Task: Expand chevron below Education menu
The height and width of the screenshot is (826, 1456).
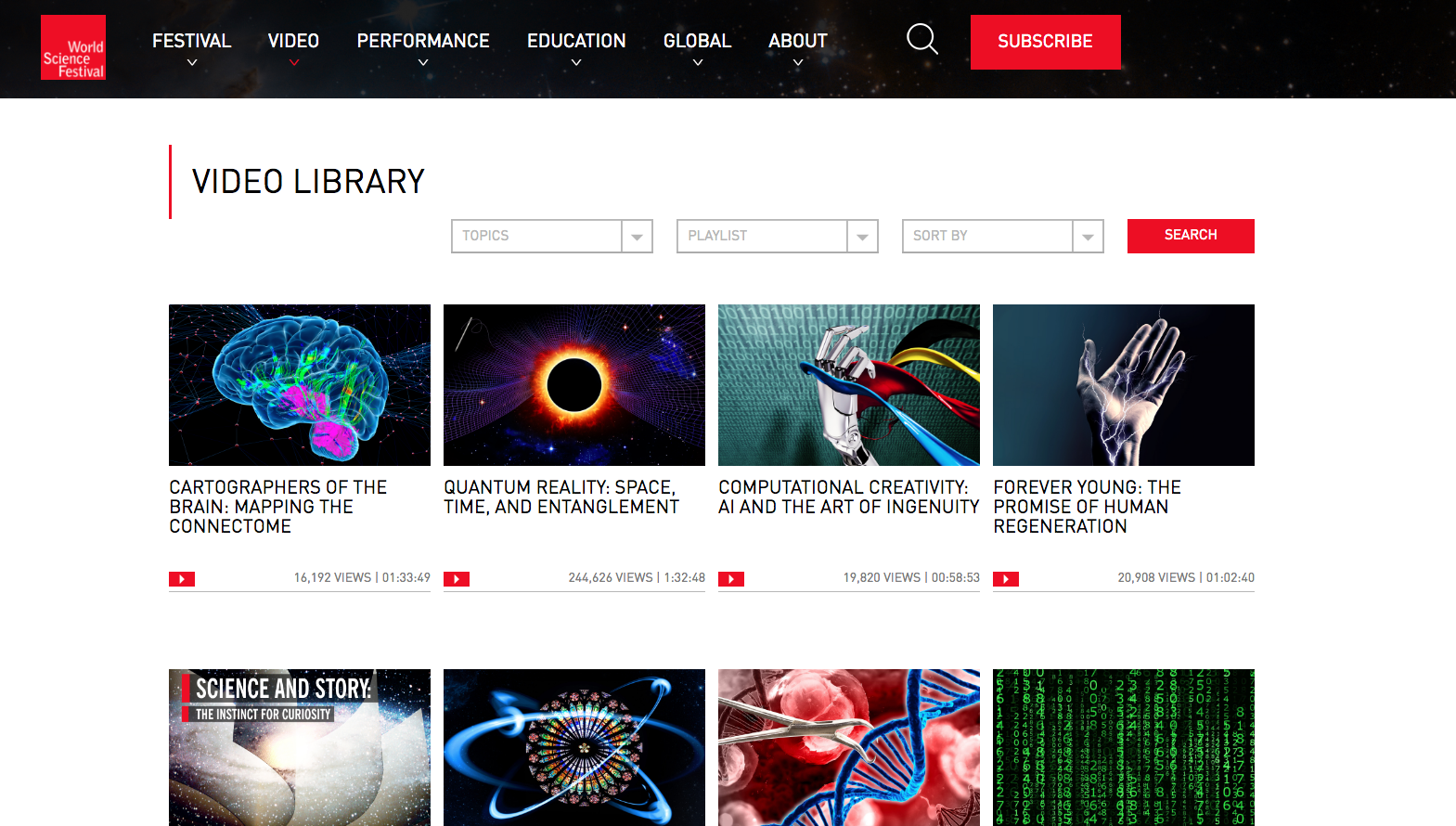Action: pos(576,63)
